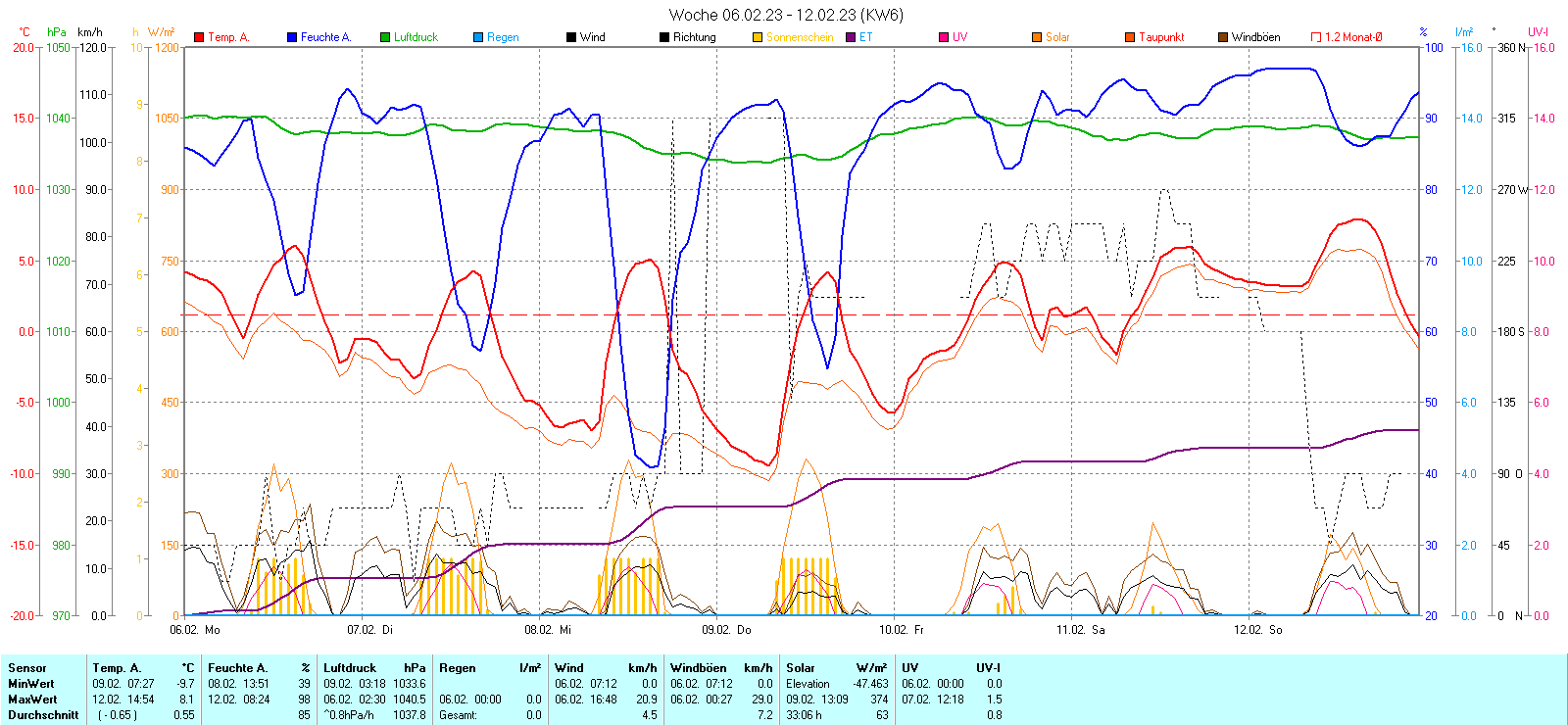Click the light blue Regen legend square

[x=478, y=37]
